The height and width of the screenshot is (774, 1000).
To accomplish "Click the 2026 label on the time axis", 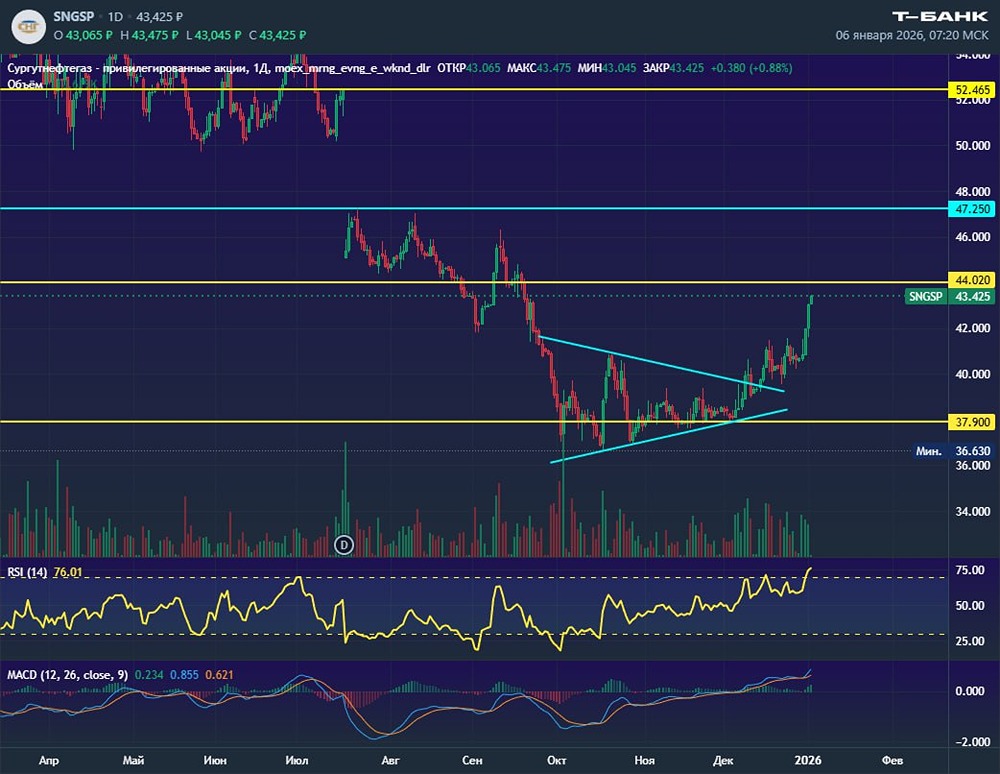I will (x=807, y=760).
